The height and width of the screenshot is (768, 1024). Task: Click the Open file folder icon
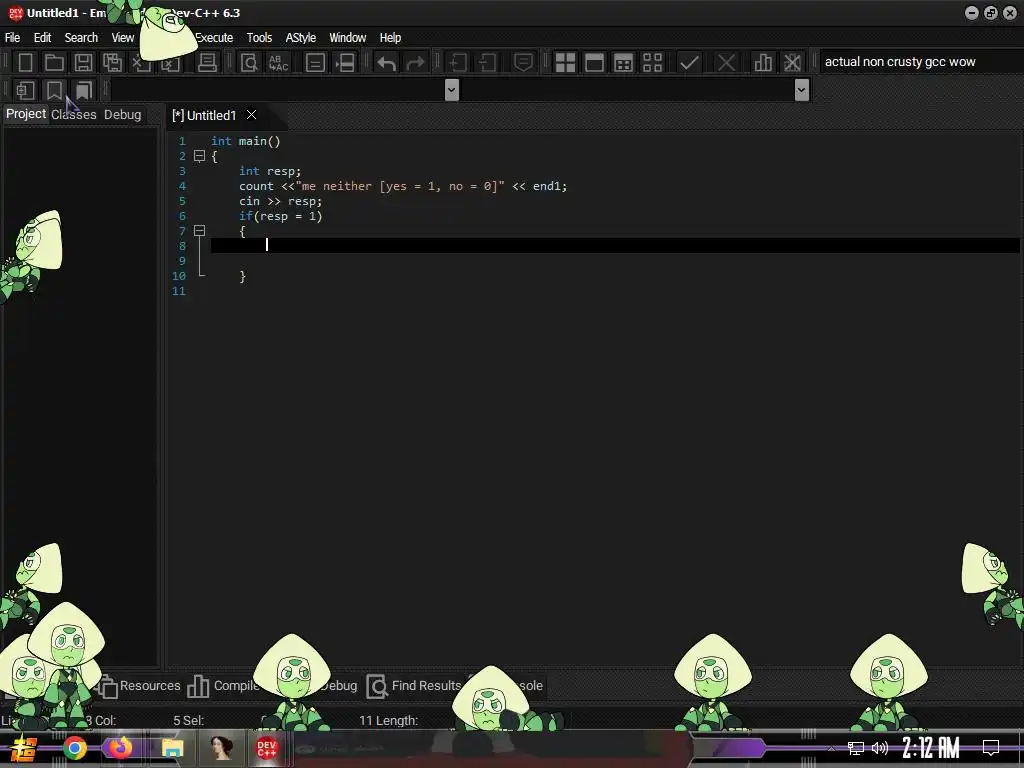coord(54,63)
